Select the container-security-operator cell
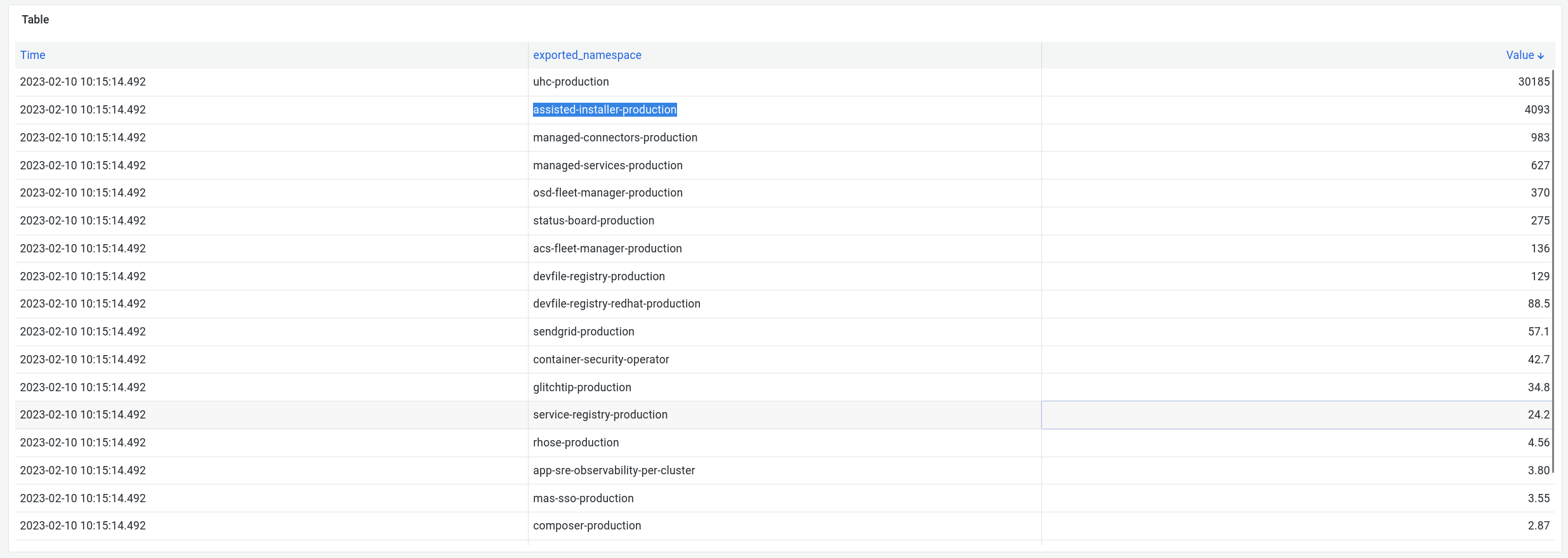The image size is (1568, 558). coord(601,360)
